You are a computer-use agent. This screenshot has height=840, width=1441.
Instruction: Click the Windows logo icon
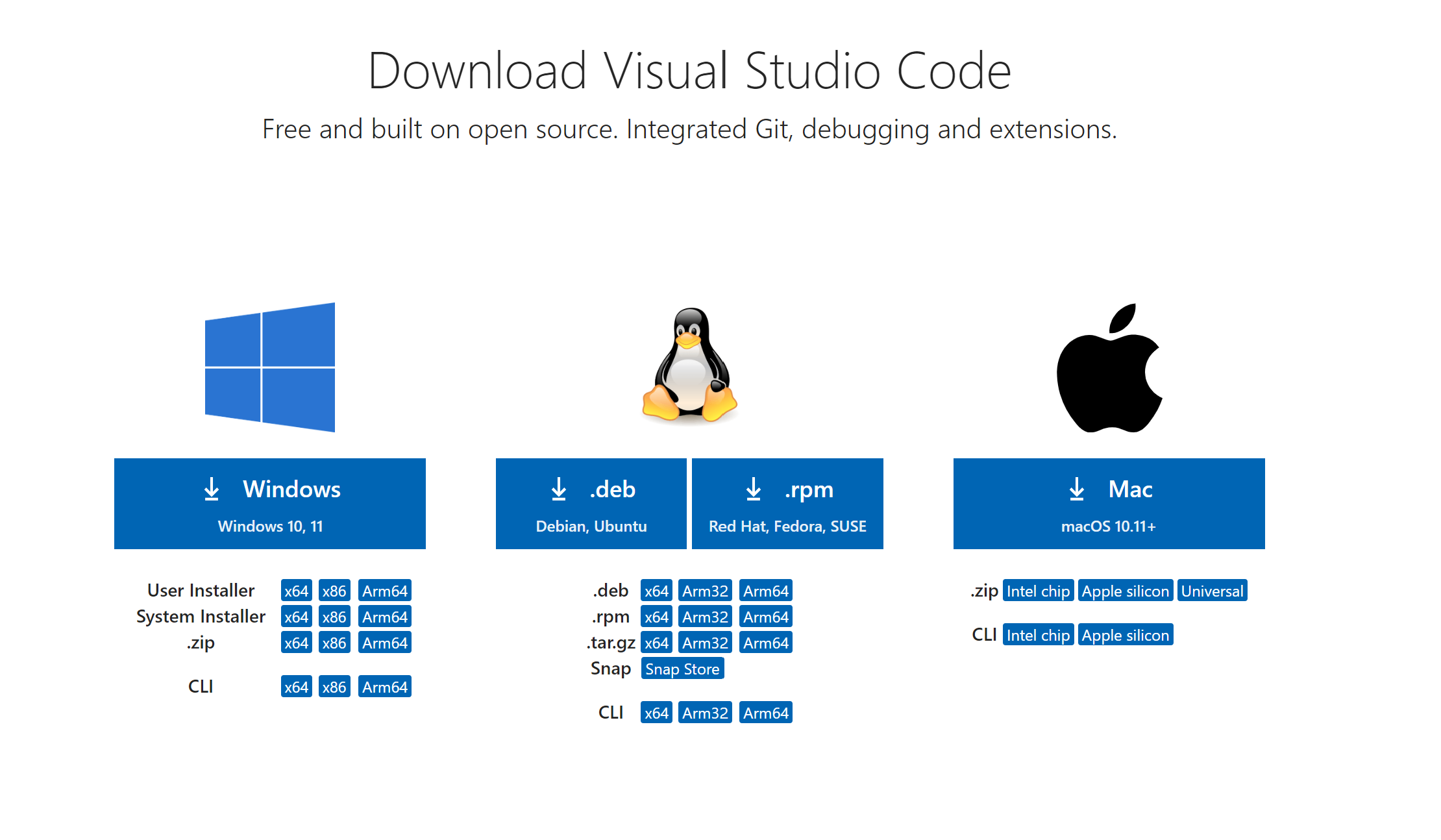tap(270, 367)
